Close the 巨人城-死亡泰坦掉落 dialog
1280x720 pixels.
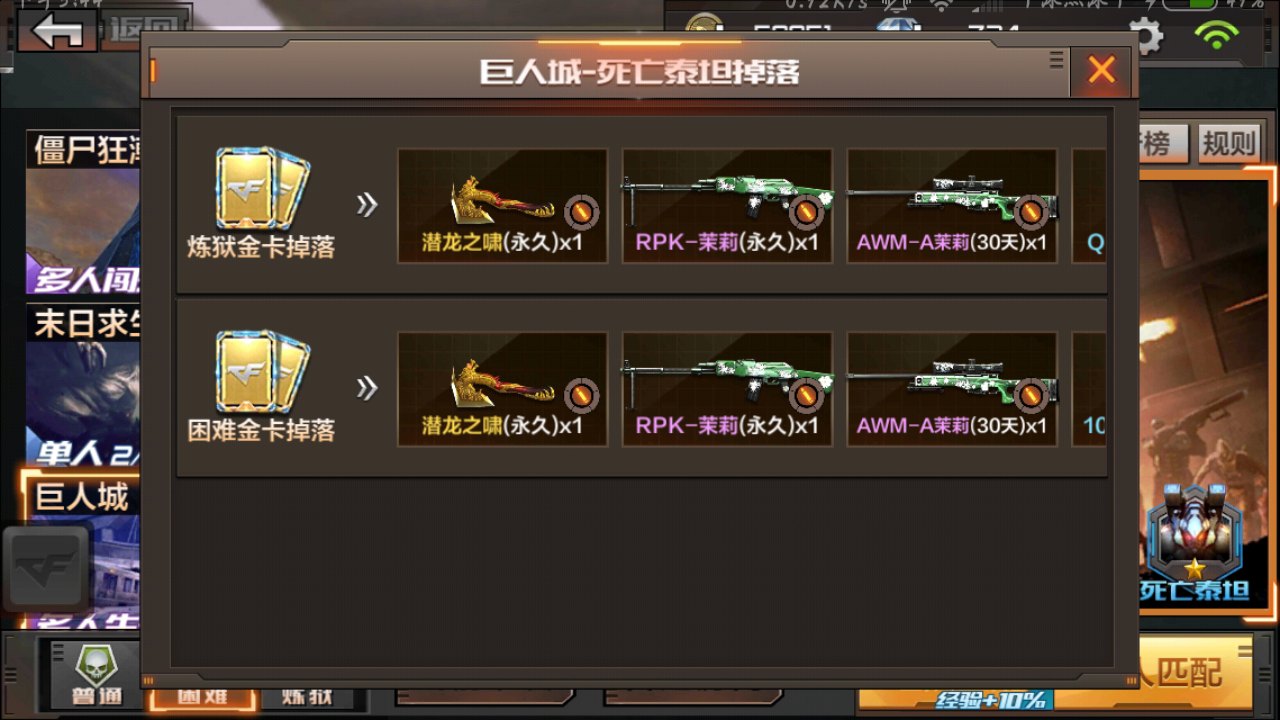coord(1101,70)
